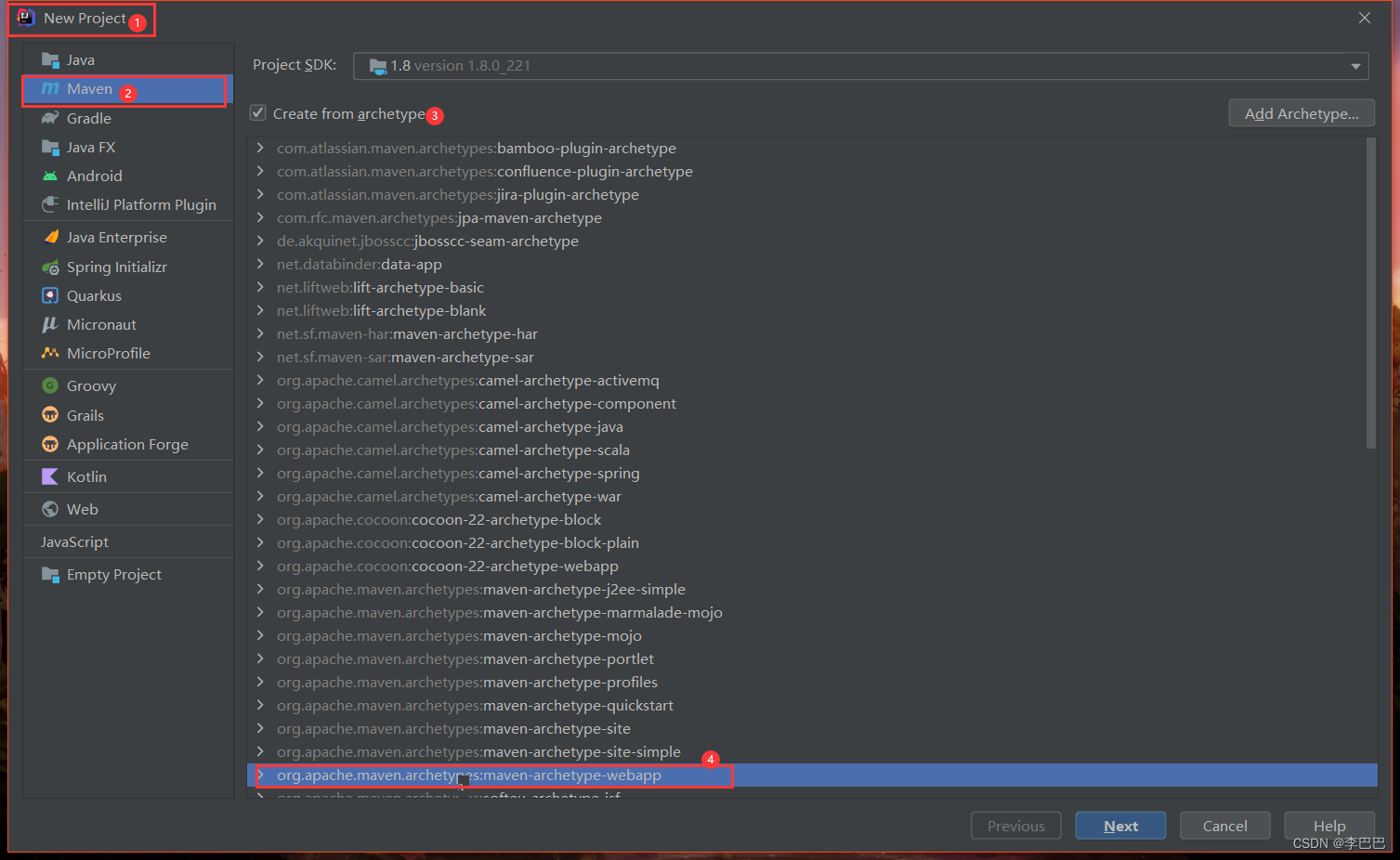Expand bamboo-plugin-archetype node
Image resolution: width=1400 pixels, height=860 pixels.
[x=260, y=148]
